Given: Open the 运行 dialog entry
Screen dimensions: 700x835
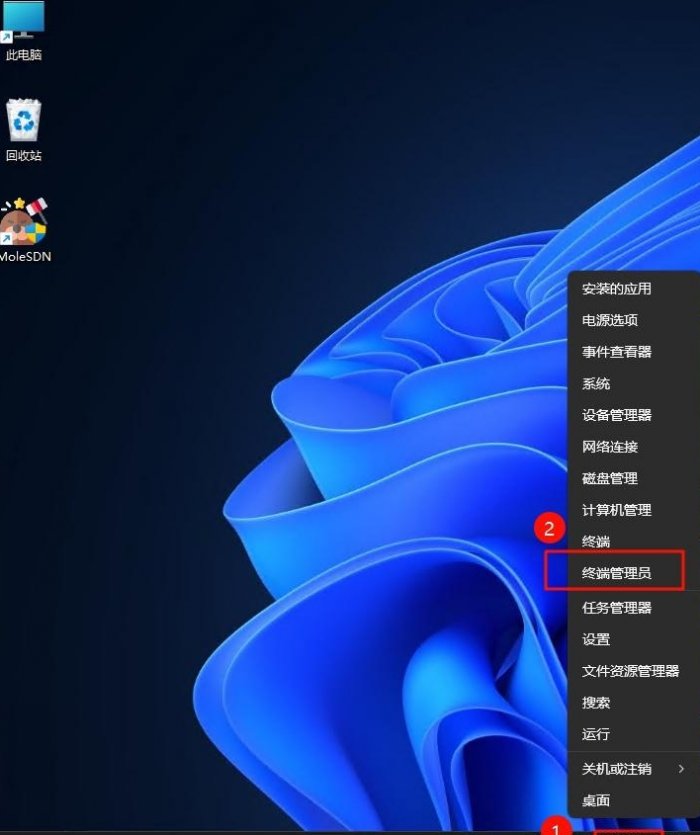Looking at the screenshot, I should (596, 734).
